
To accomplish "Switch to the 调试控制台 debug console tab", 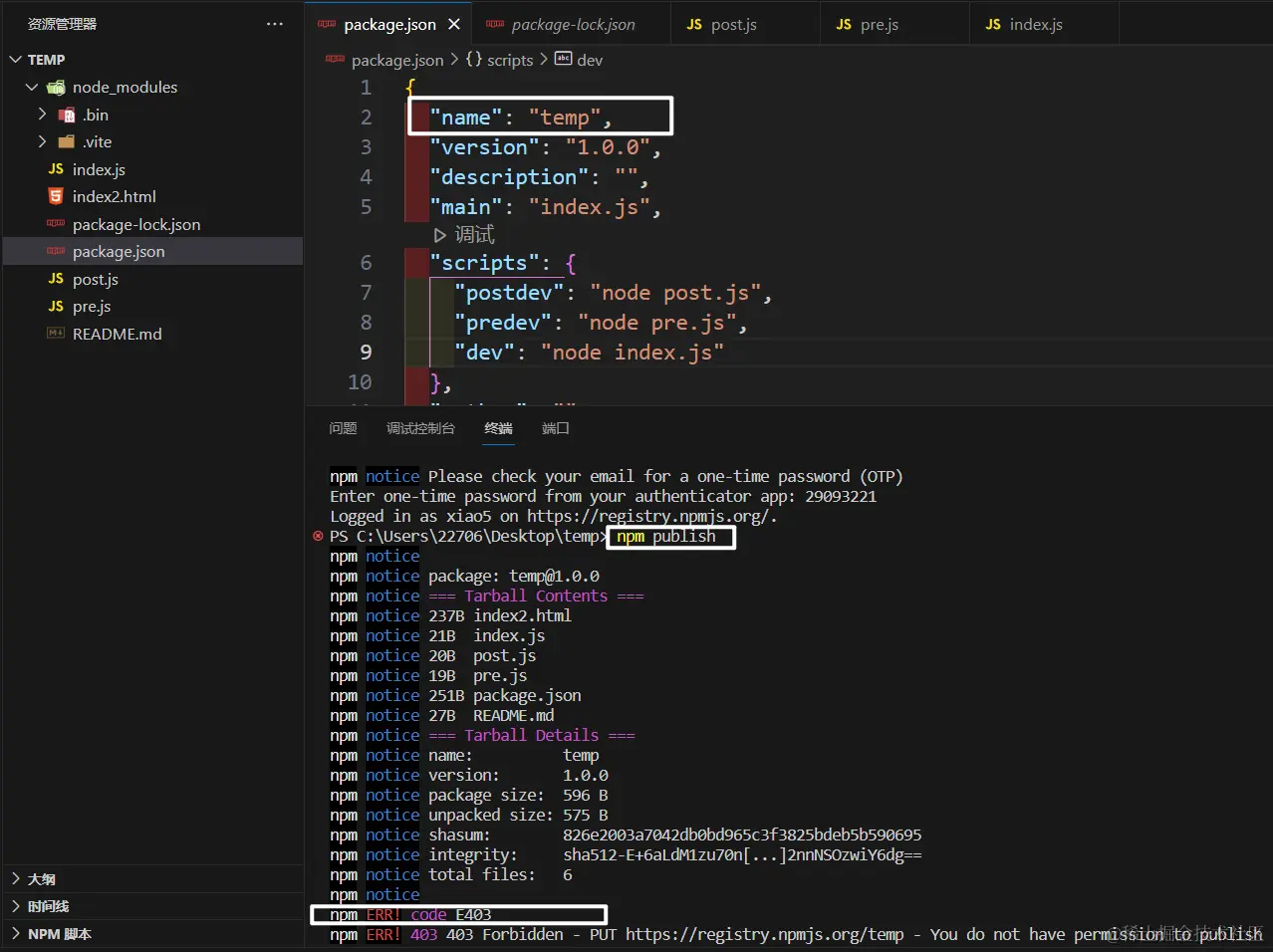I will pos(420,428).
